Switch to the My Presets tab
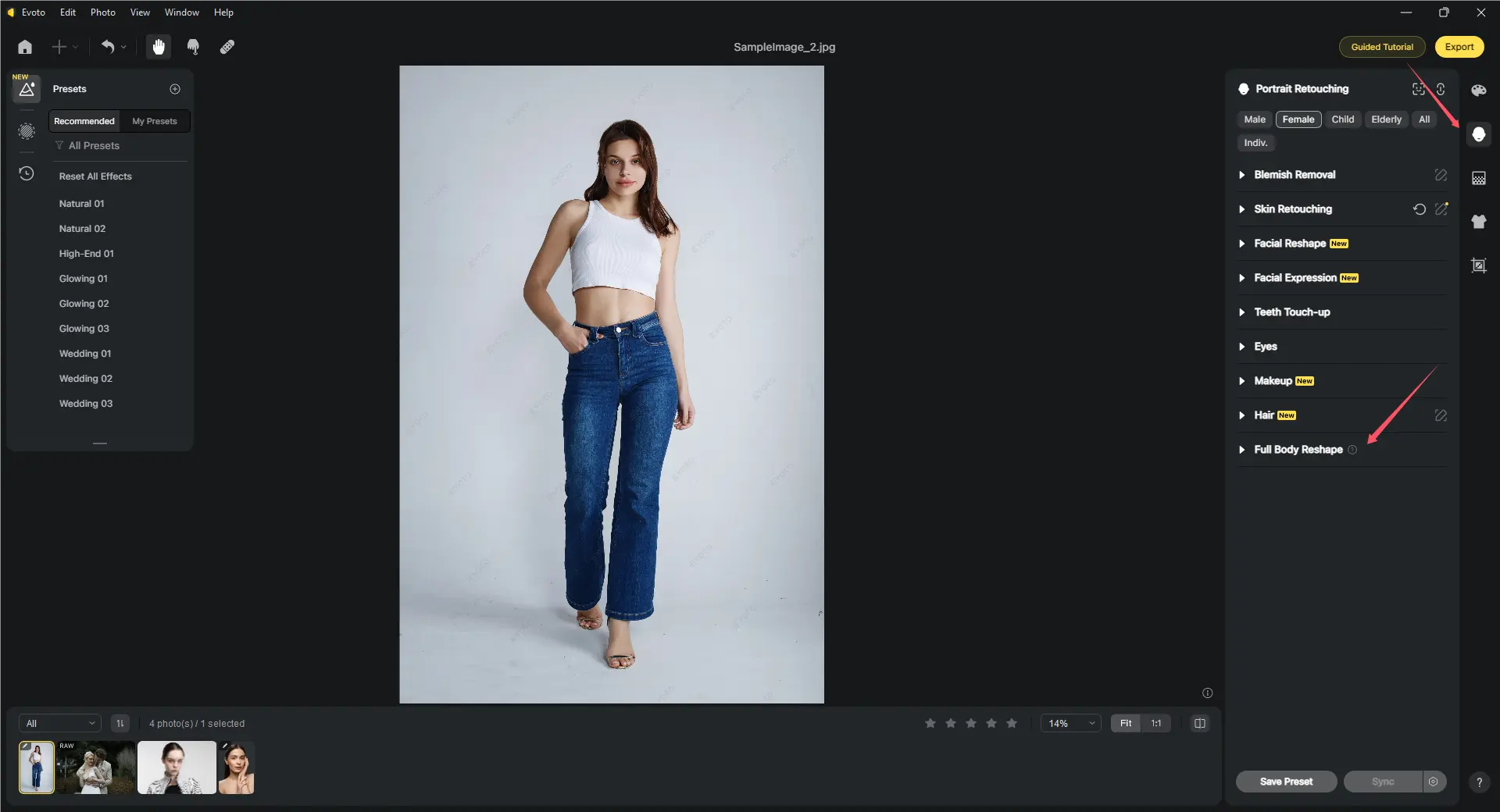Screen dimensions: 1500x812 tap(154, 121)
